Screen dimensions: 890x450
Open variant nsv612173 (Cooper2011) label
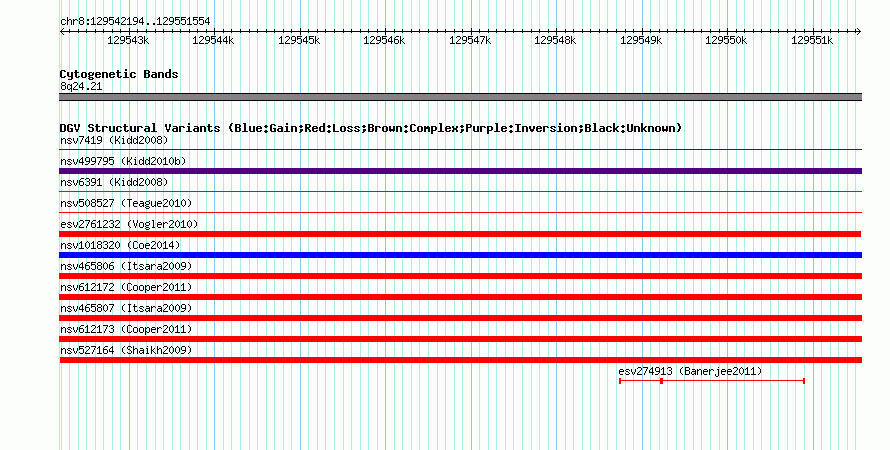(126, 329)
